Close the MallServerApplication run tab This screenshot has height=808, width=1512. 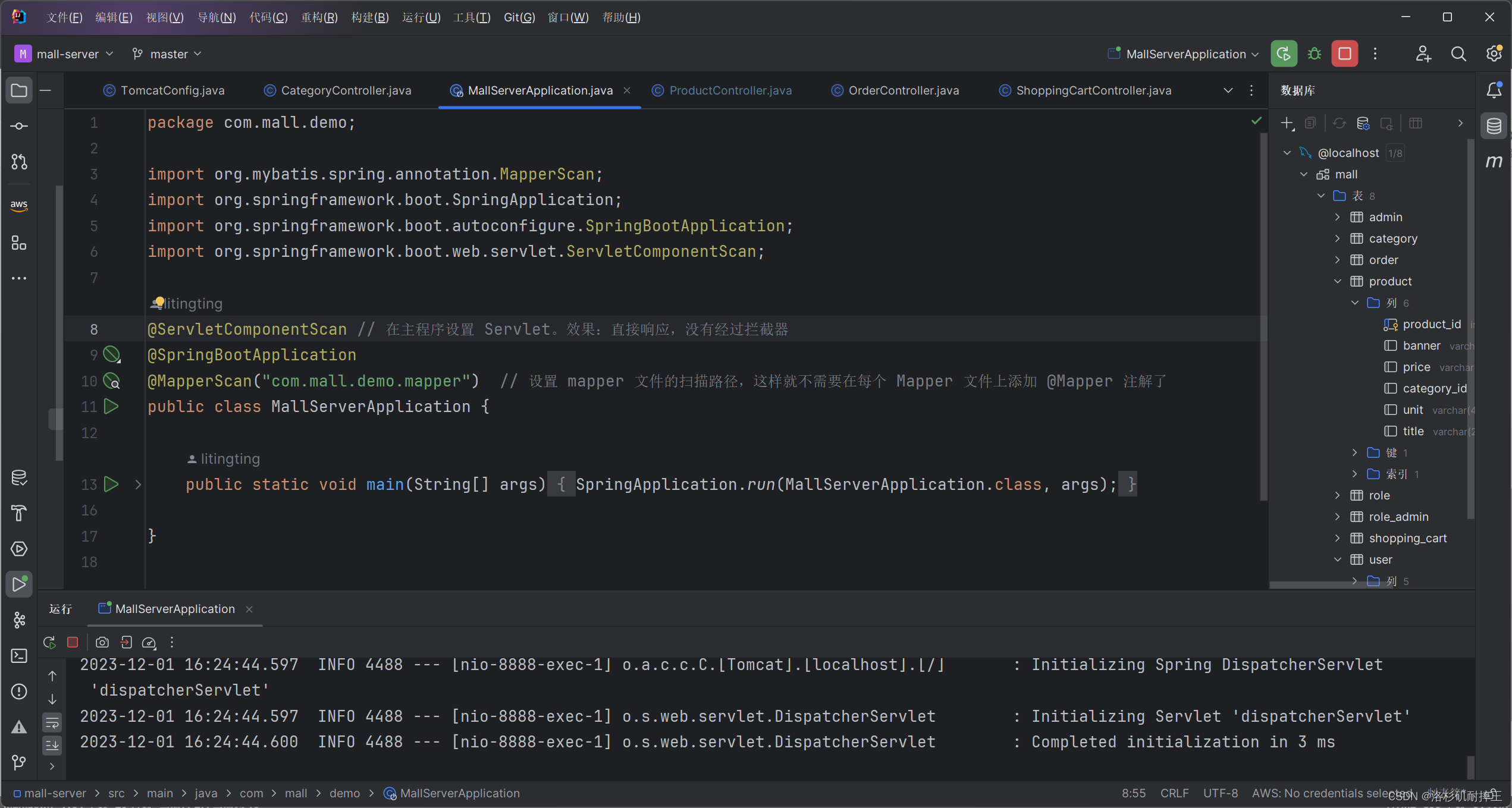point(249,609)
